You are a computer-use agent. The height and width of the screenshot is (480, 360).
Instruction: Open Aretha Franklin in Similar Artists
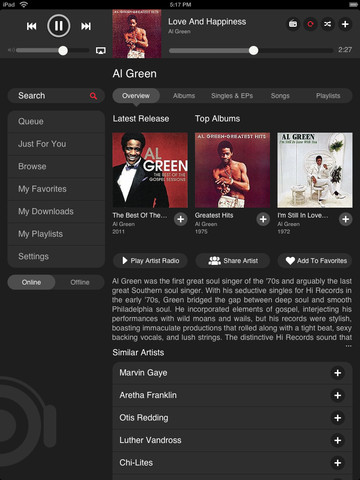233,395
